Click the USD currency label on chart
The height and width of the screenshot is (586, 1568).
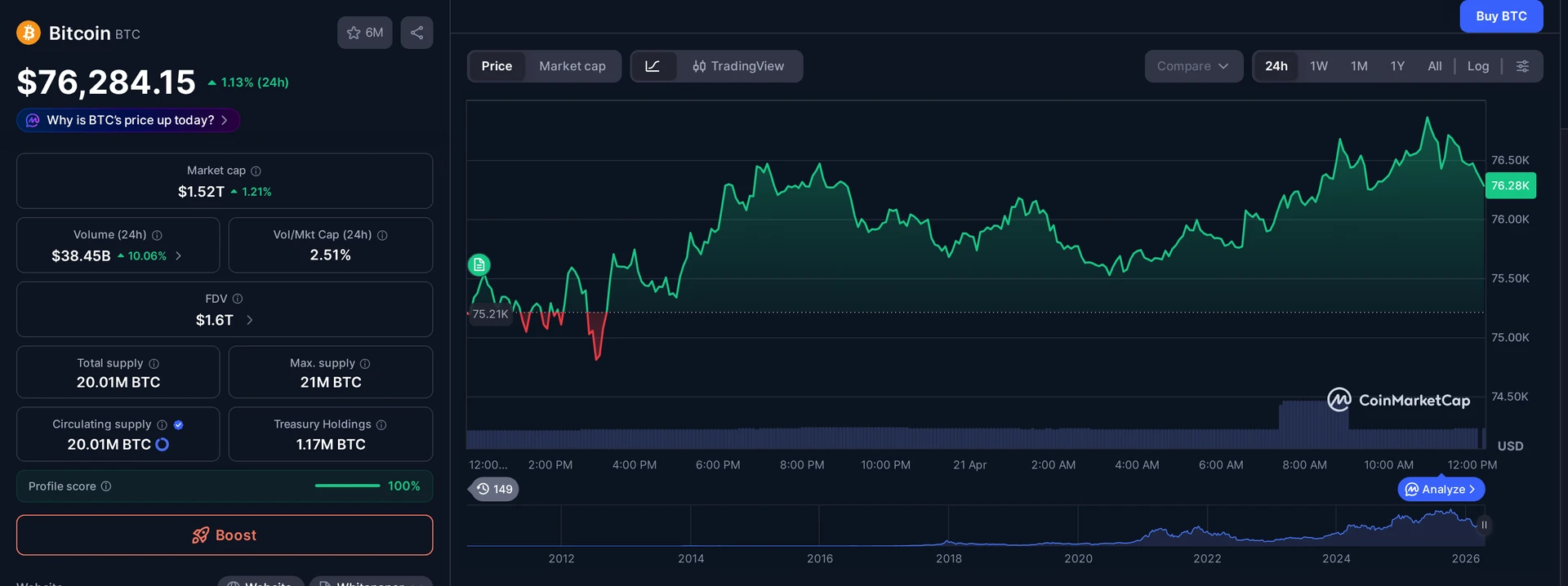click(x=1510, y=446)
